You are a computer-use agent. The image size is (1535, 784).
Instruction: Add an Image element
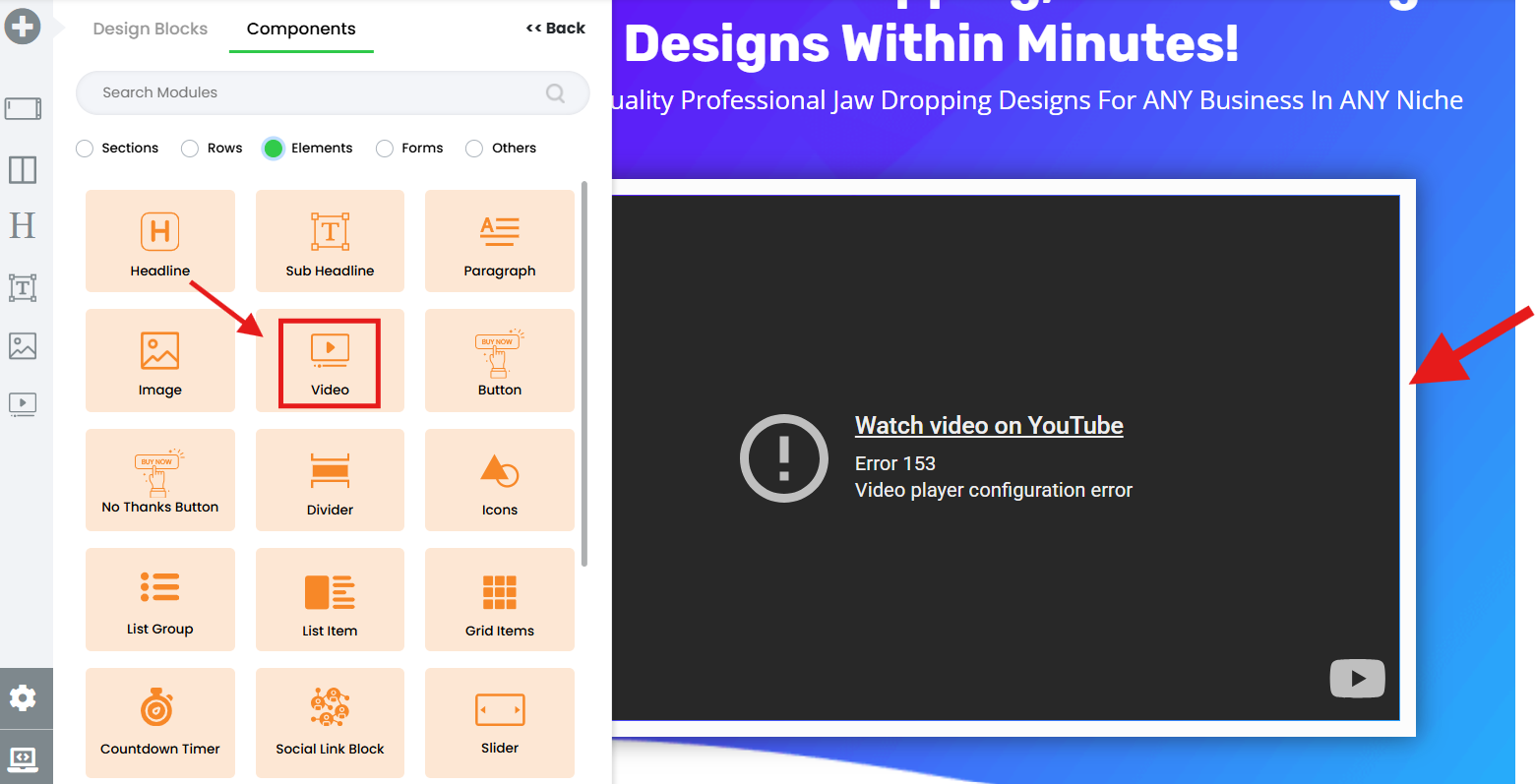click(160, 360)
